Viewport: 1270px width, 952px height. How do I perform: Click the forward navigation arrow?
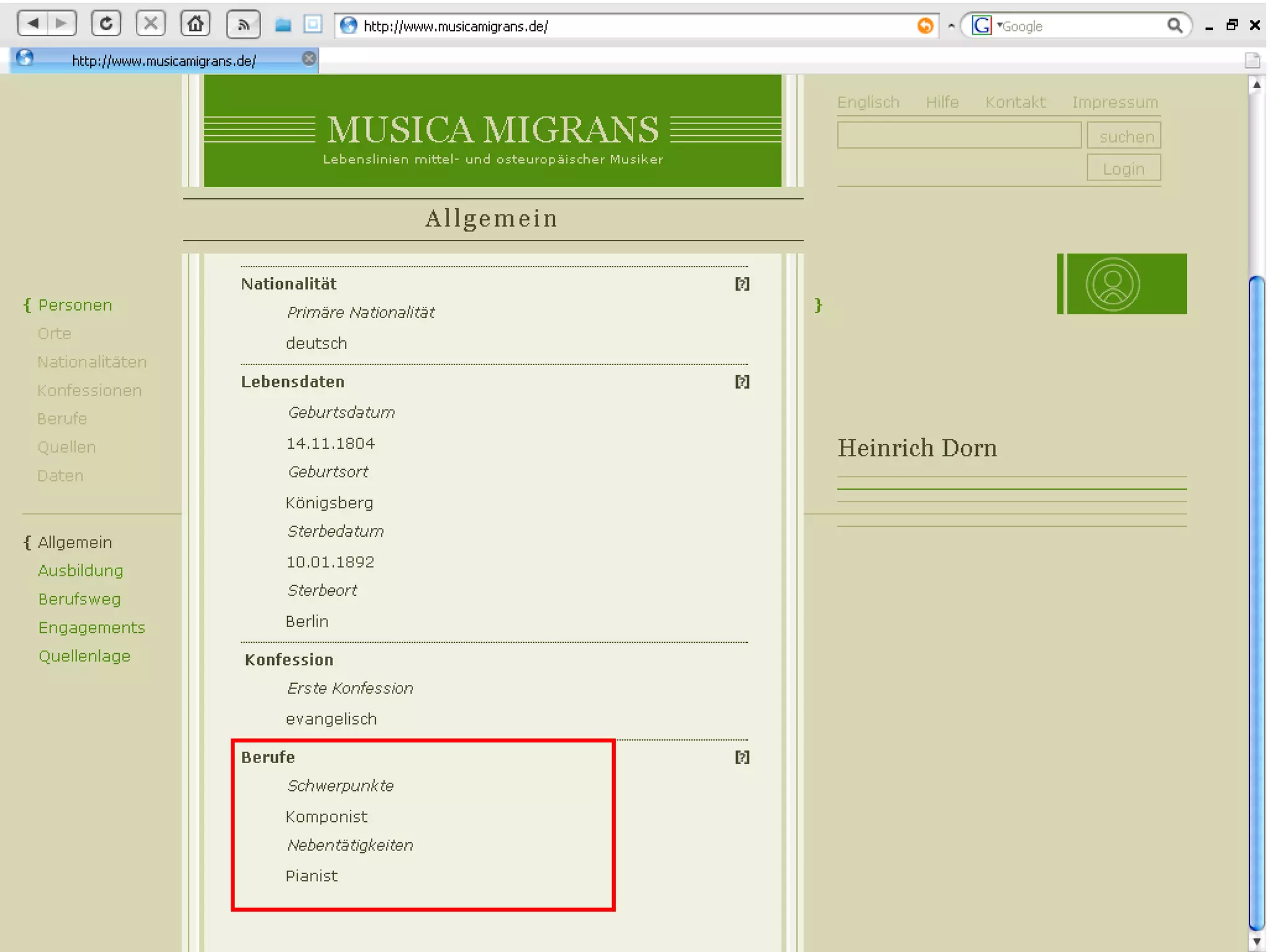pos(61,24)
